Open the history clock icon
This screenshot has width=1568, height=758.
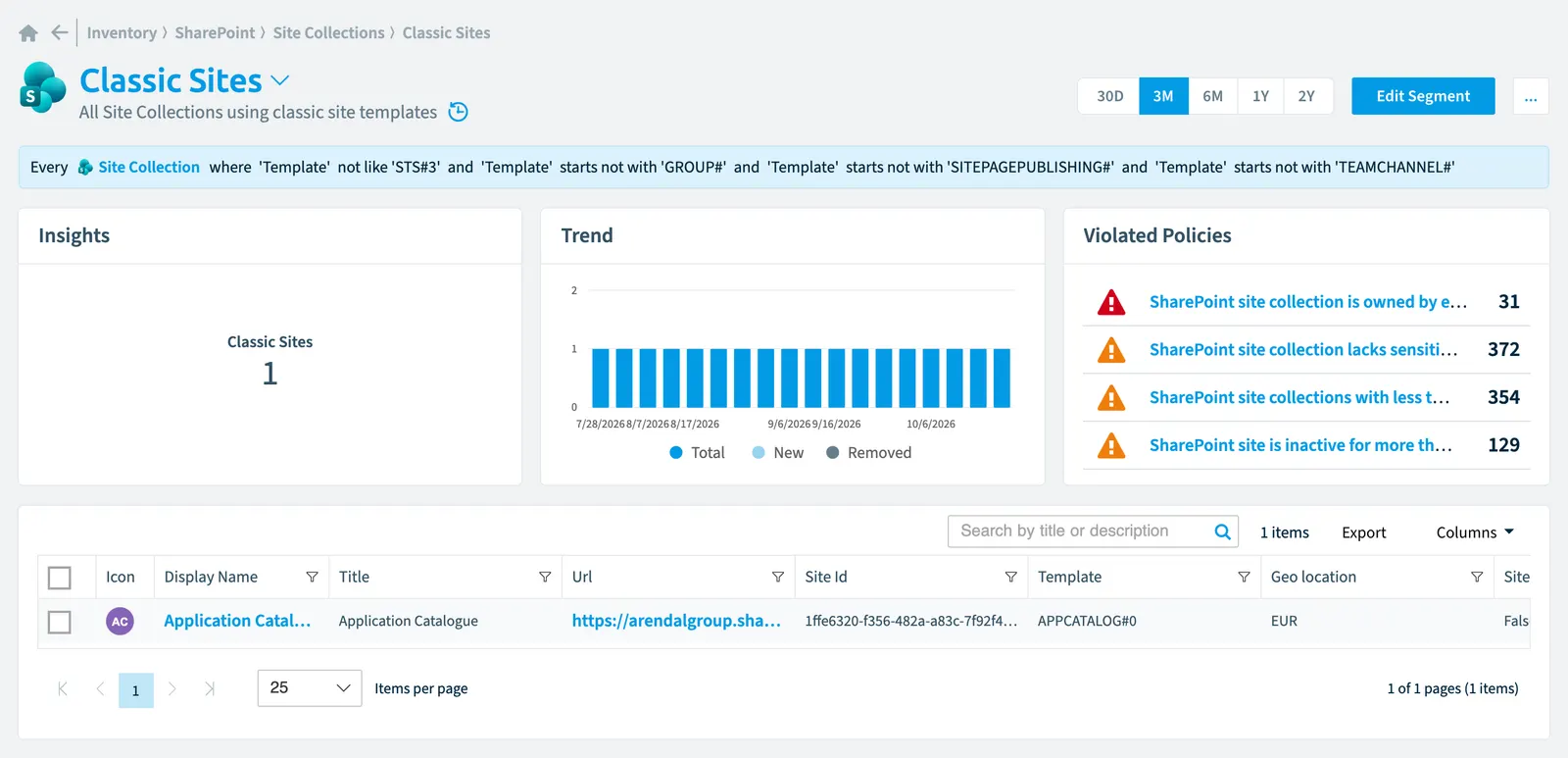click(x=458, y=112)
